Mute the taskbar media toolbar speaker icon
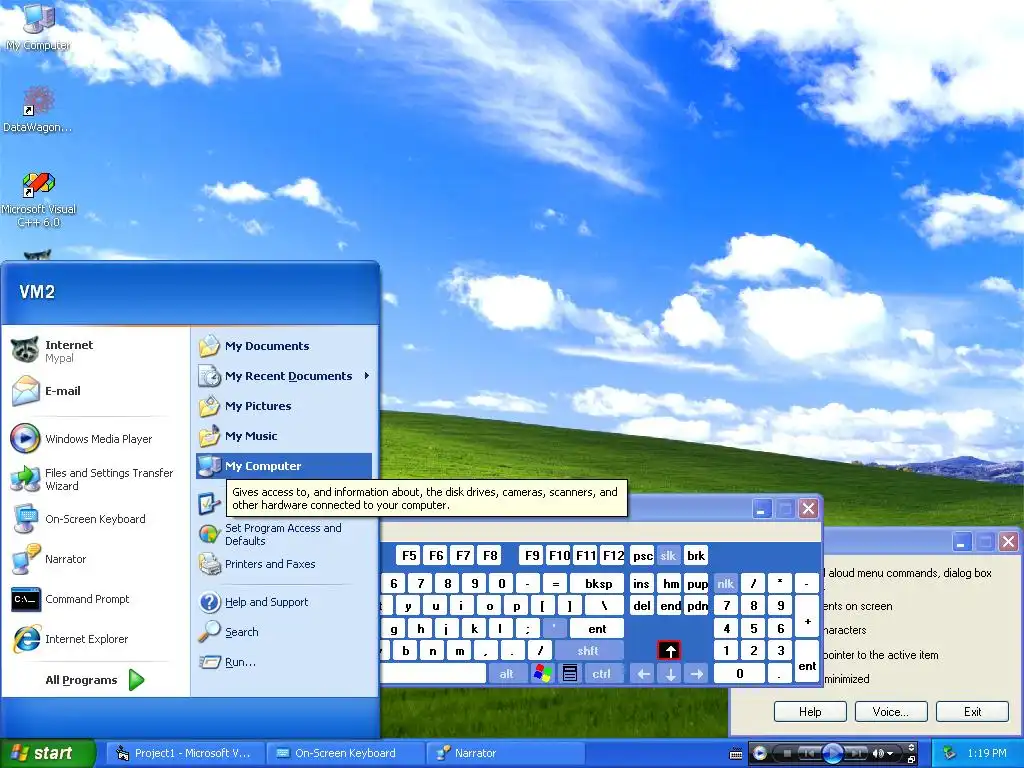Image resolution: width=1024 pixels, height=768 pixels. [878, 753]
